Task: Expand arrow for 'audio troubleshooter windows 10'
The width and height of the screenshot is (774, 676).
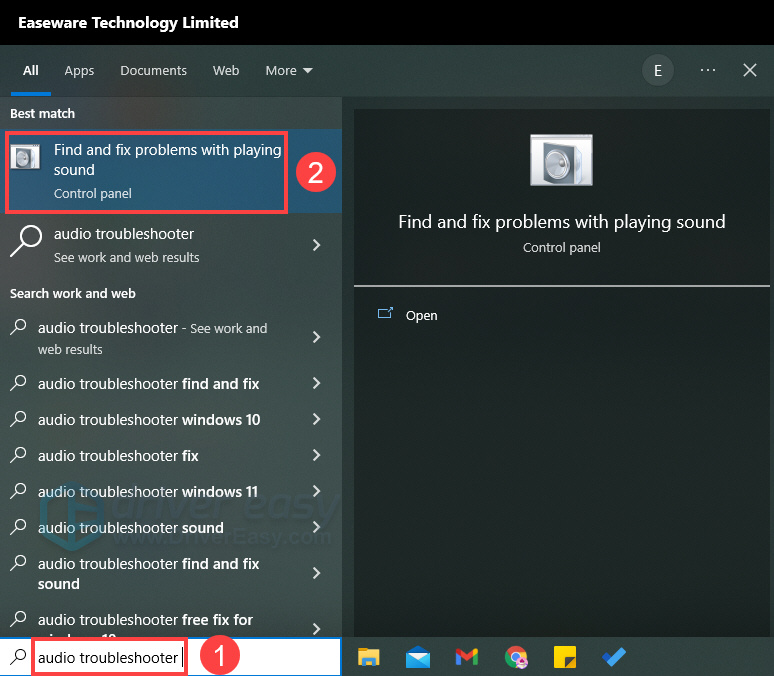Action: coord(316,419)
